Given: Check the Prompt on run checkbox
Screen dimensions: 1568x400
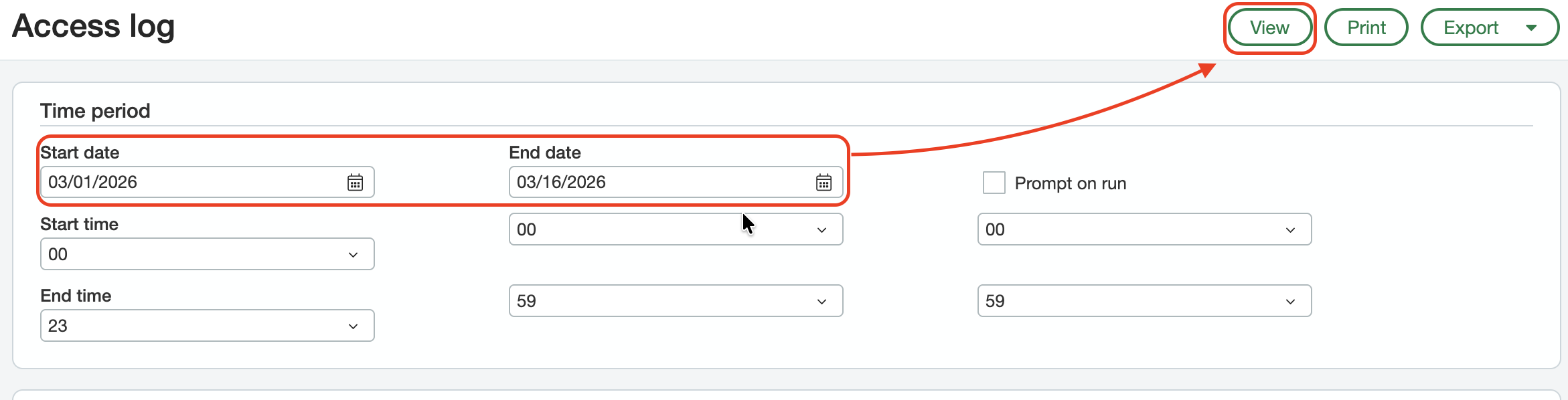Looking at the screenshot, I should [994, 183].
